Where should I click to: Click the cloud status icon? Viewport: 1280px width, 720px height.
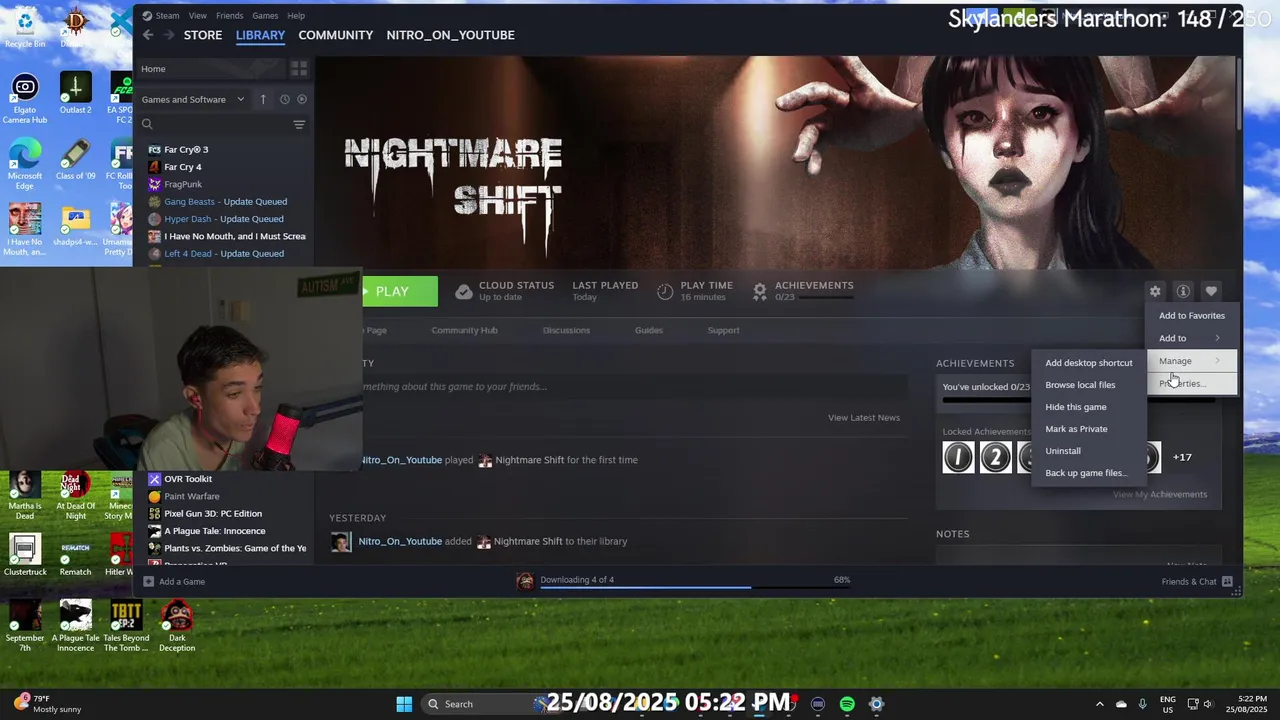(463, 291)
